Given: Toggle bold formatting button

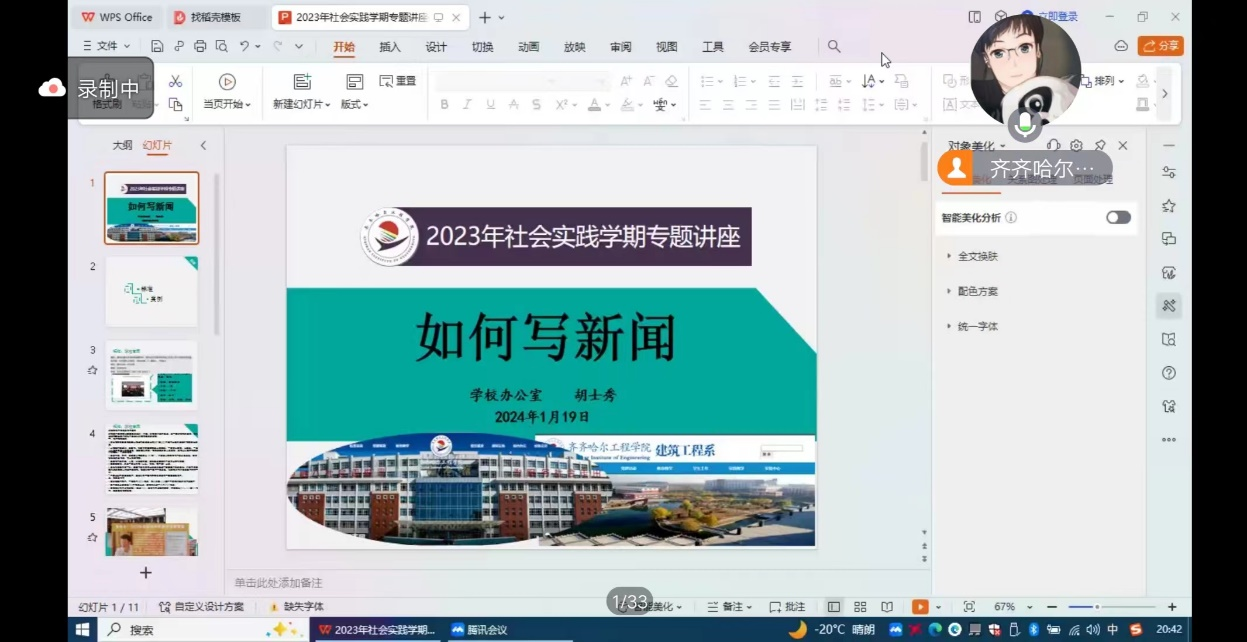Looking at the screenshot, I should (x=444, y=105).
